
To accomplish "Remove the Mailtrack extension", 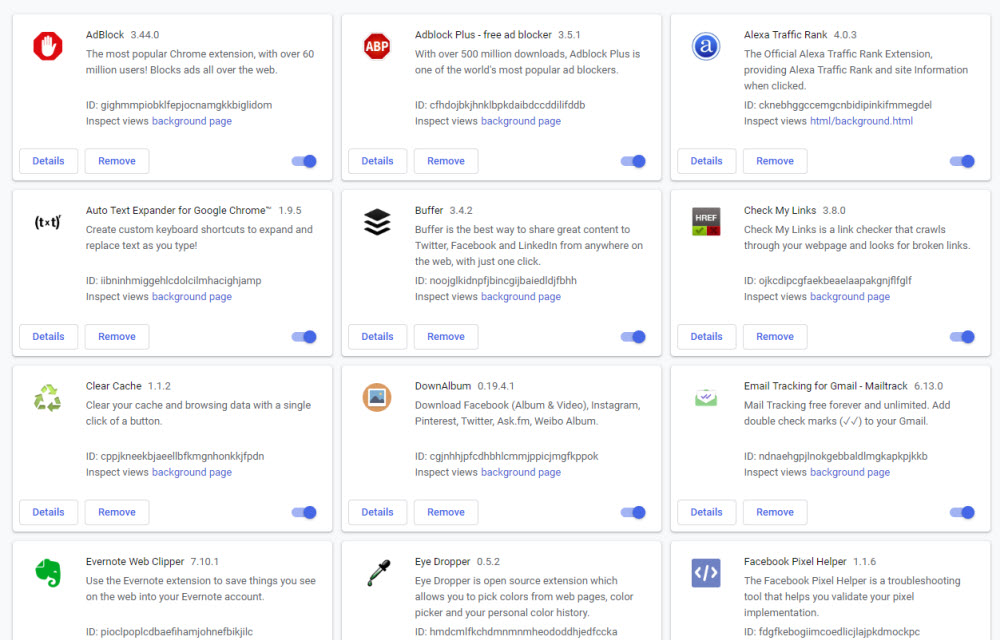I will (775, 512).
